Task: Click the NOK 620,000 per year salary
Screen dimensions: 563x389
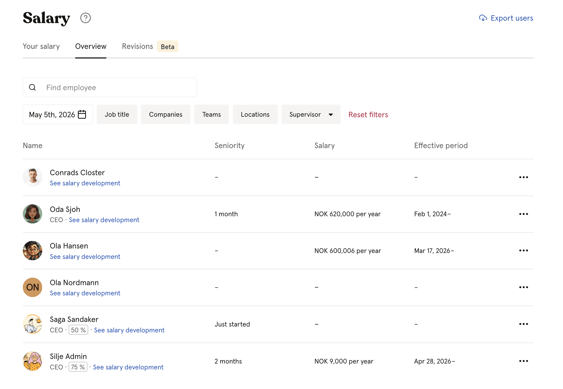Action: [x=347, y=214]
